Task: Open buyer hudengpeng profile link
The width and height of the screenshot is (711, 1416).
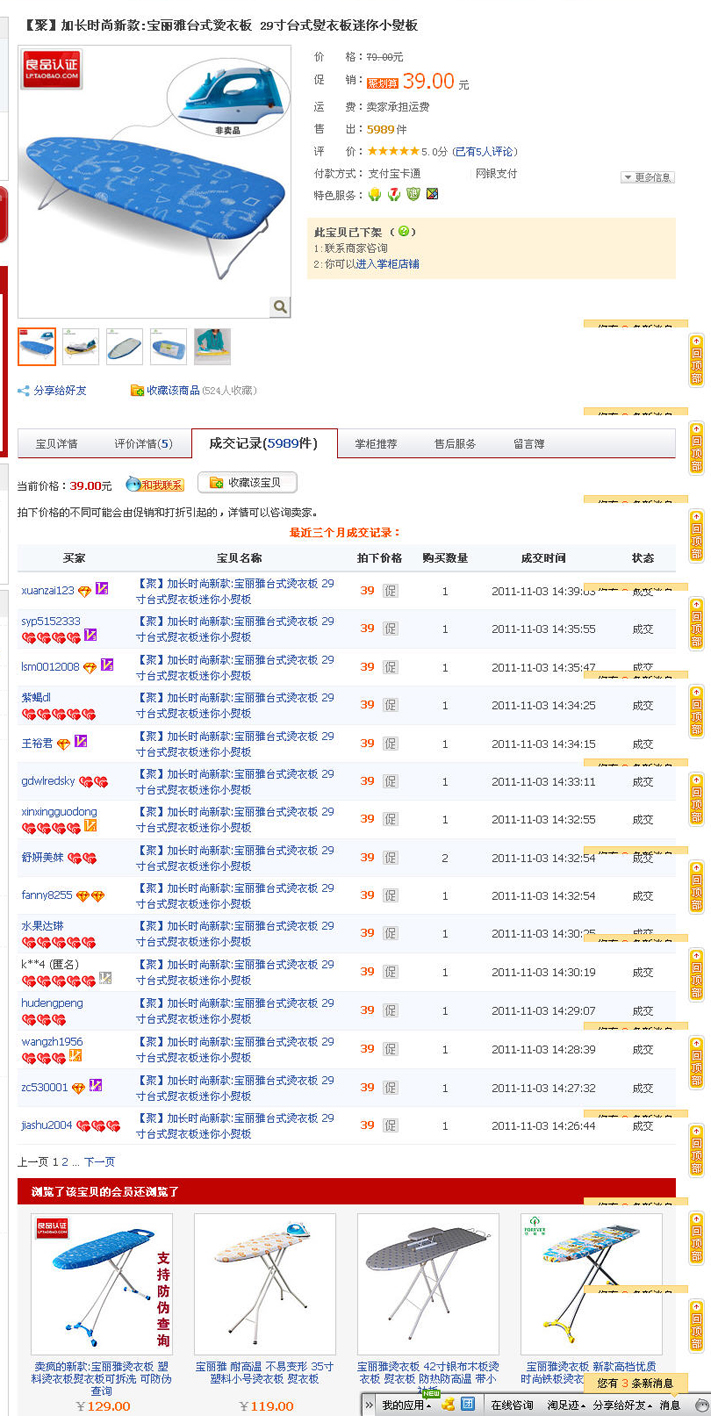Action: [52, 1003]
